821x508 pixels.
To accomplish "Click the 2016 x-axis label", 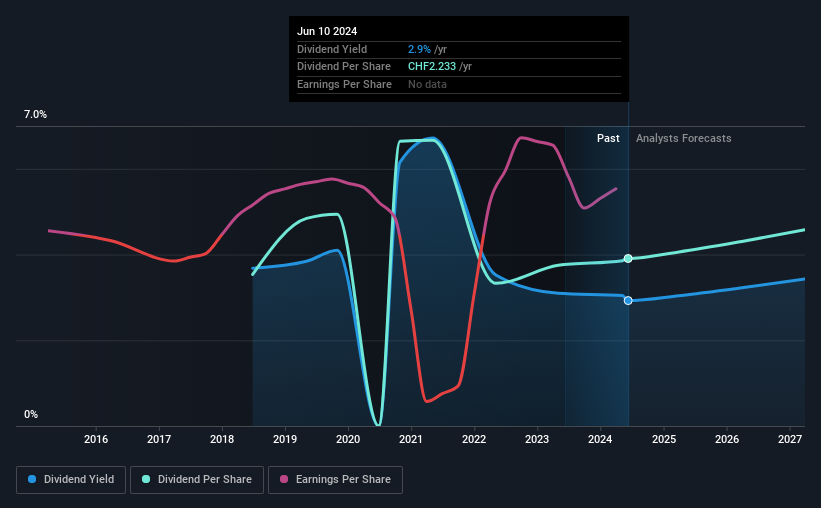I will coord(96,439).
